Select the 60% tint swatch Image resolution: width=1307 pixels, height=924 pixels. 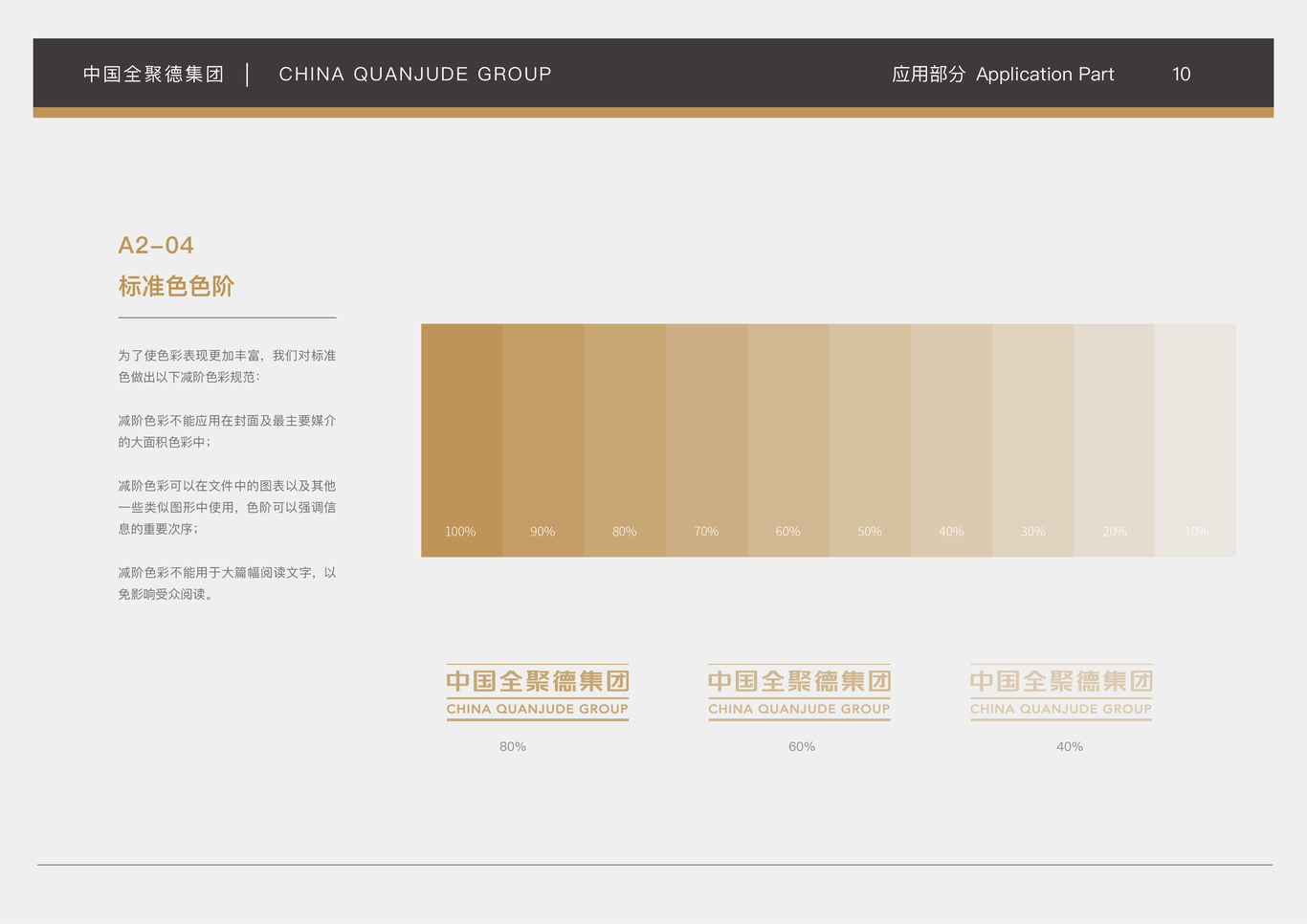pos(788,440)
